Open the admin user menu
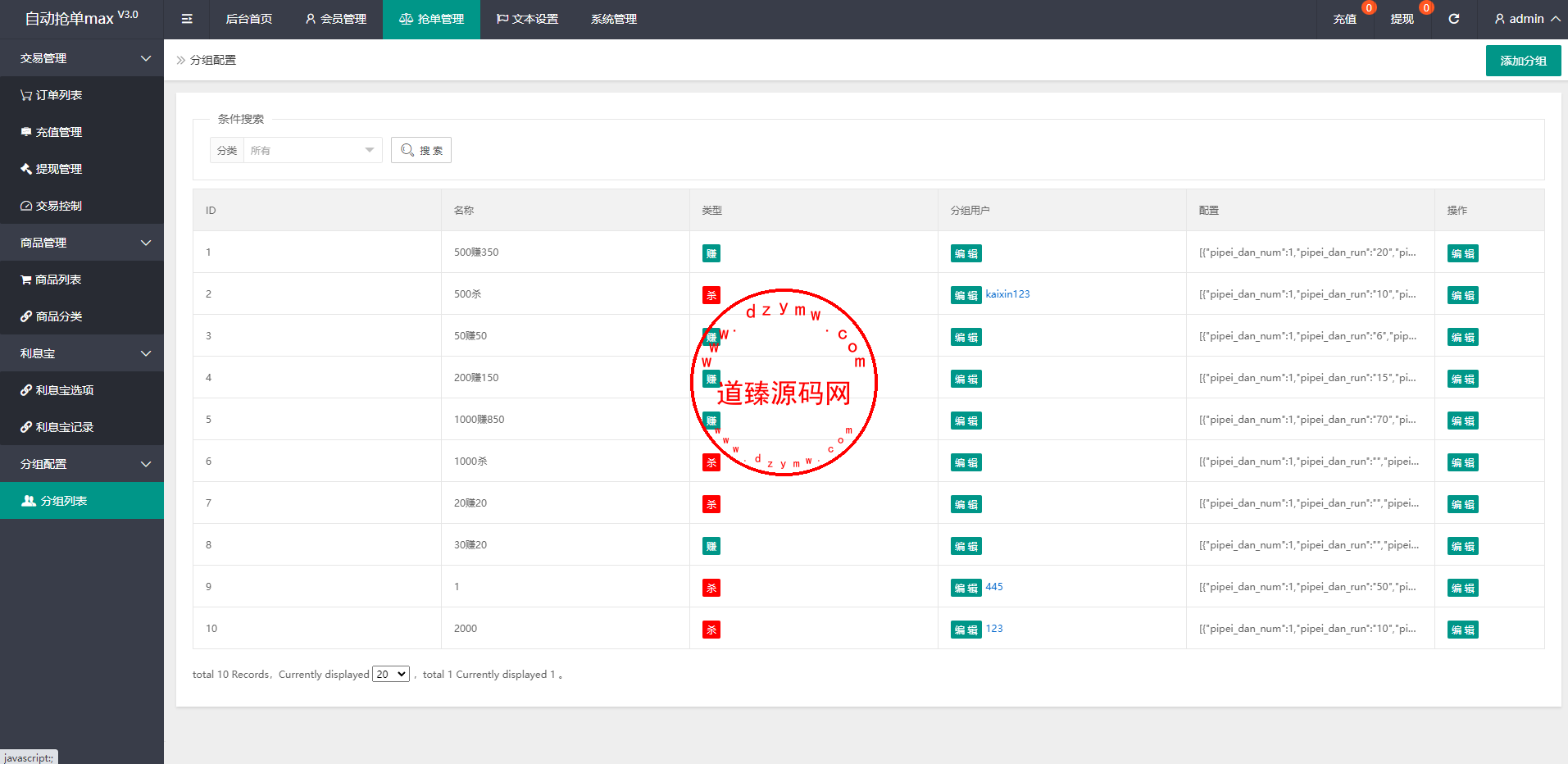This screenshot has height=764, width=1568. coord(1527,19)
